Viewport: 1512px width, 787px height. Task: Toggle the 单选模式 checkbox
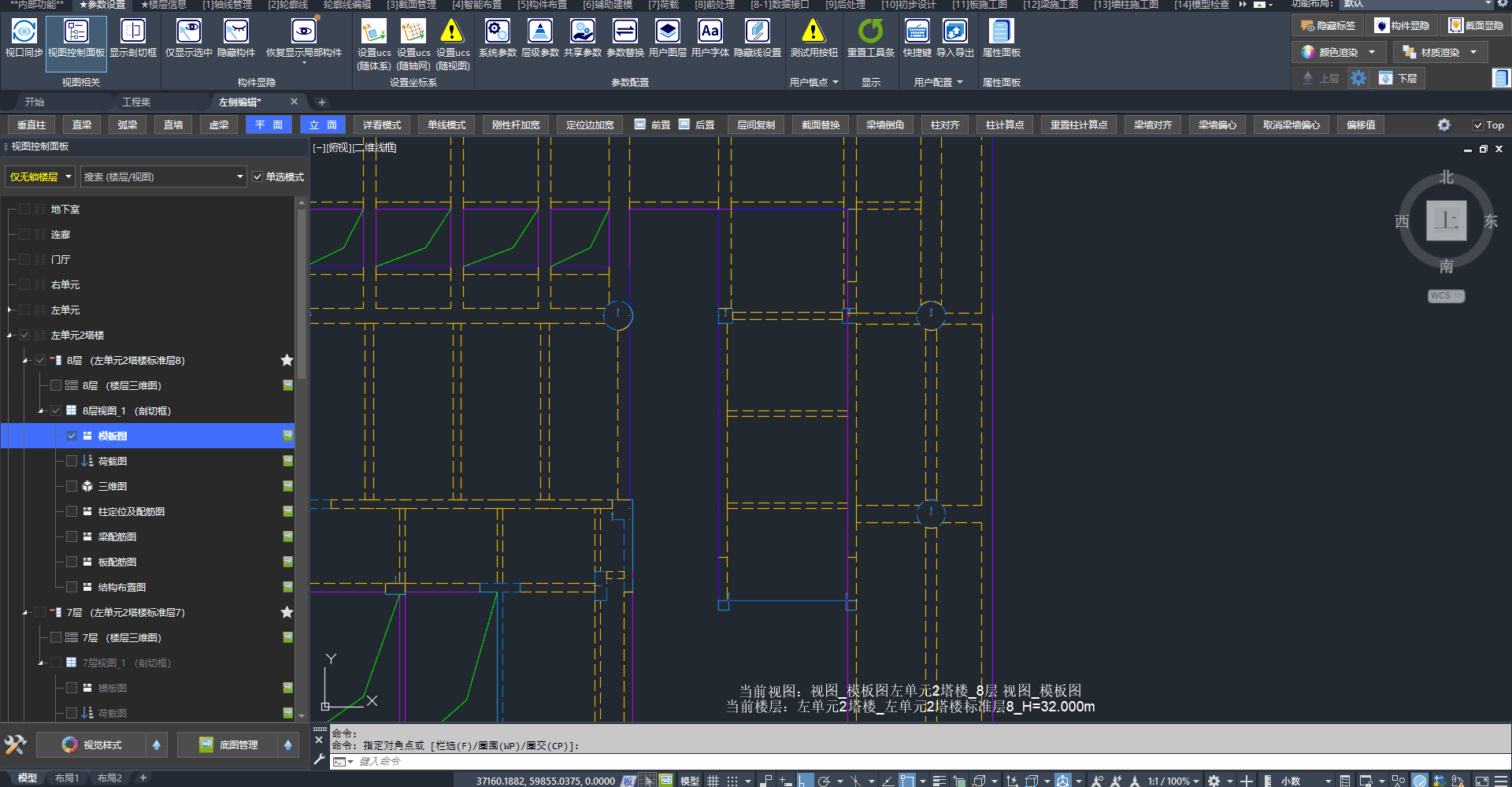pyautogui.click(x=258, y=177)
